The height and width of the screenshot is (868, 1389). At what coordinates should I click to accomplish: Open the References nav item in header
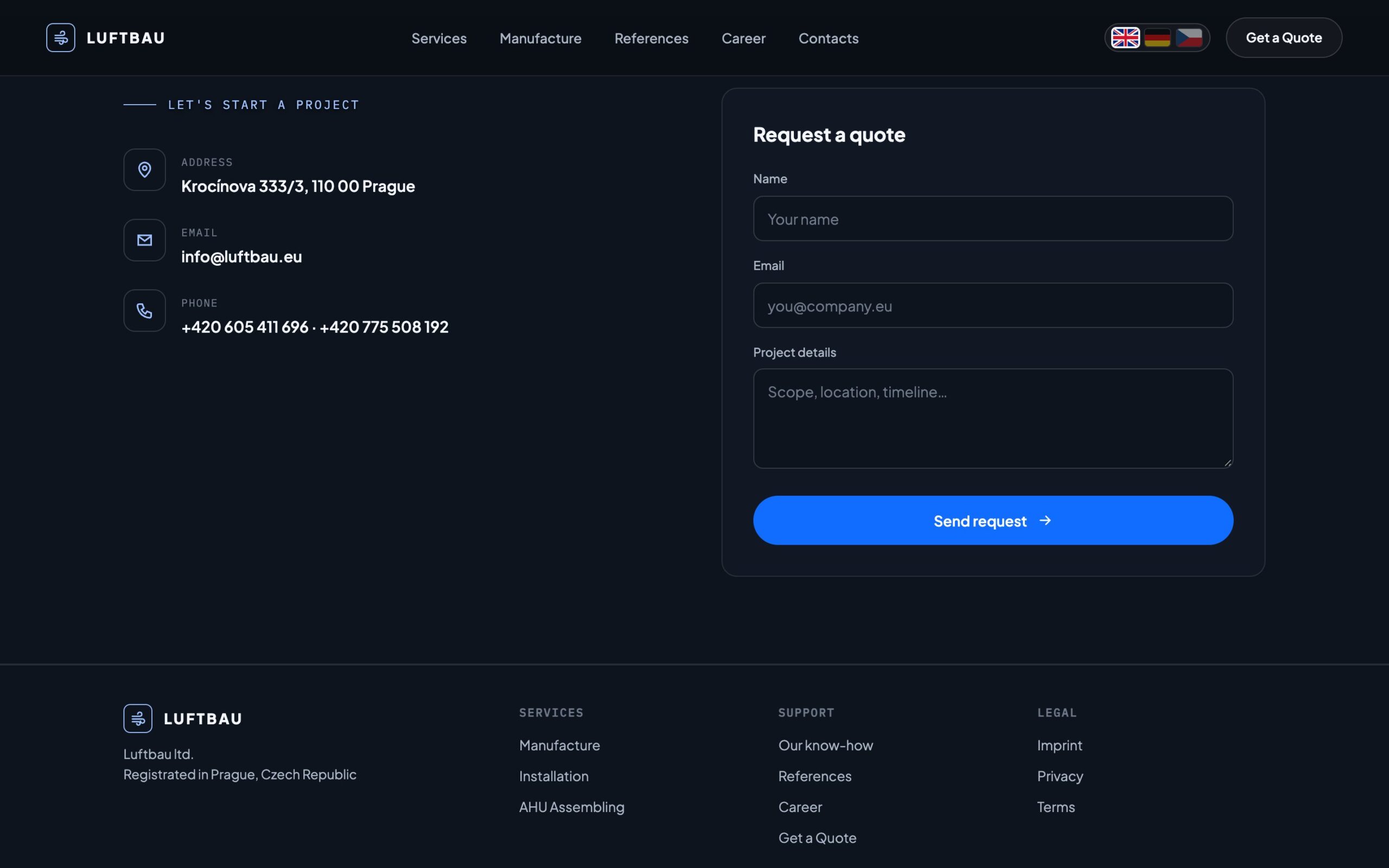[x=652, y=38]
